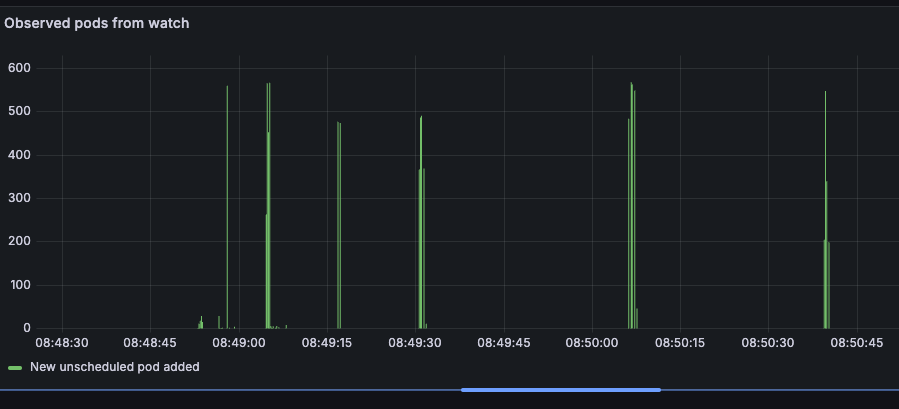Click the blue horizontal scrollbar thumb
899x409 pixels.
point(560,389)
